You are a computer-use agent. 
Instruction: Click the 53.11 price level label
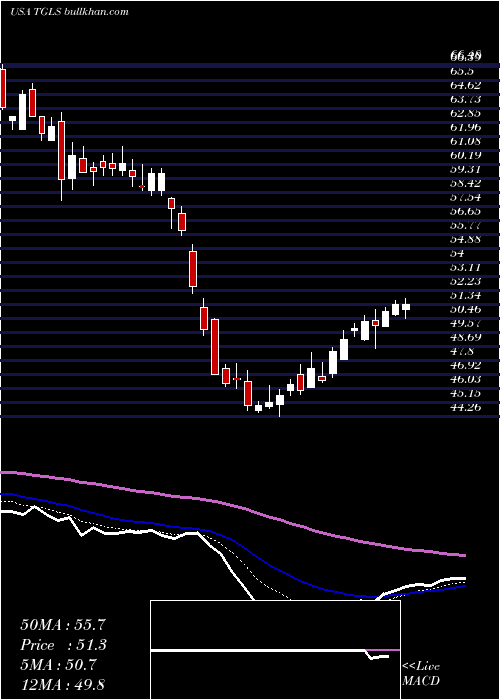click(466, 267)
